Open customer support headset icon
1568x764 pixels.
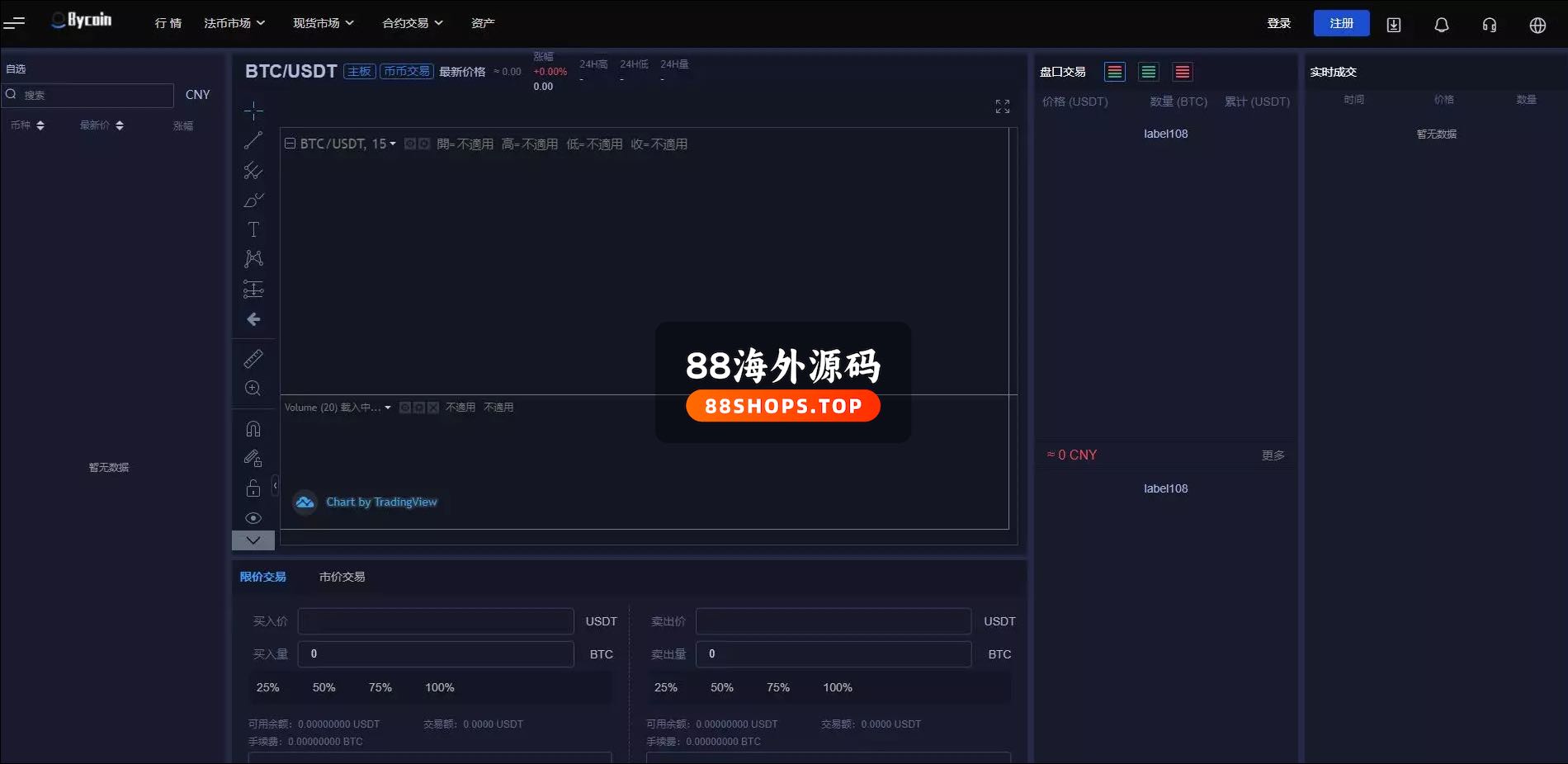click(x=1489, y=25)
